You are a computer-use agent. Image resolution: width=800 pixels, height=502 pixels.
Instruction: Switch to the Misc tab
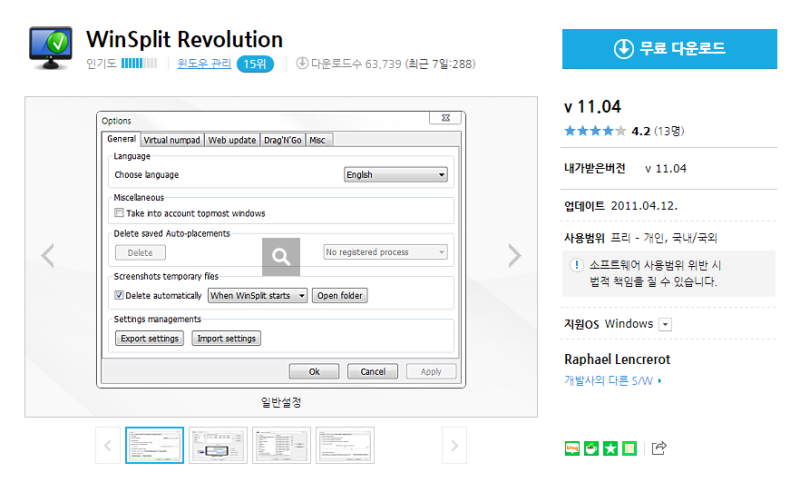coord(317,140)
